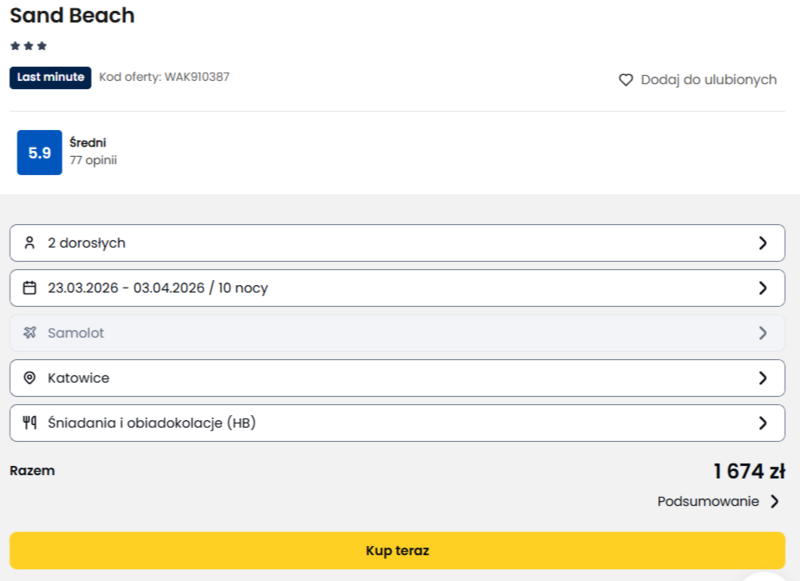Screen dimensions: 800x581
Task: Click the heart icon for favorites
Action: pos(626,80)
